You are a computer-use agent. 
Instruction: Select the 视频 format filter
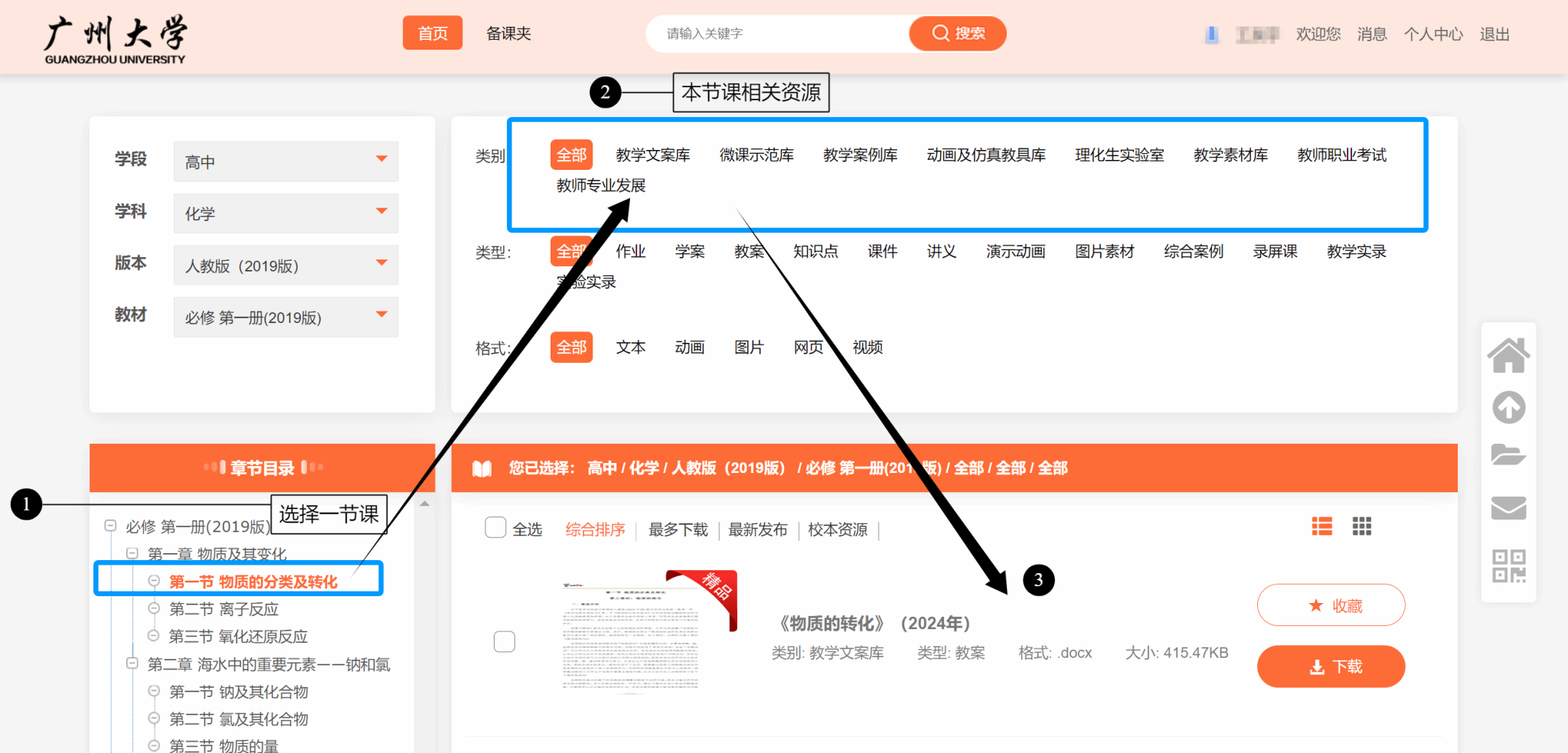pyautogui.click(x=867, y=347)
